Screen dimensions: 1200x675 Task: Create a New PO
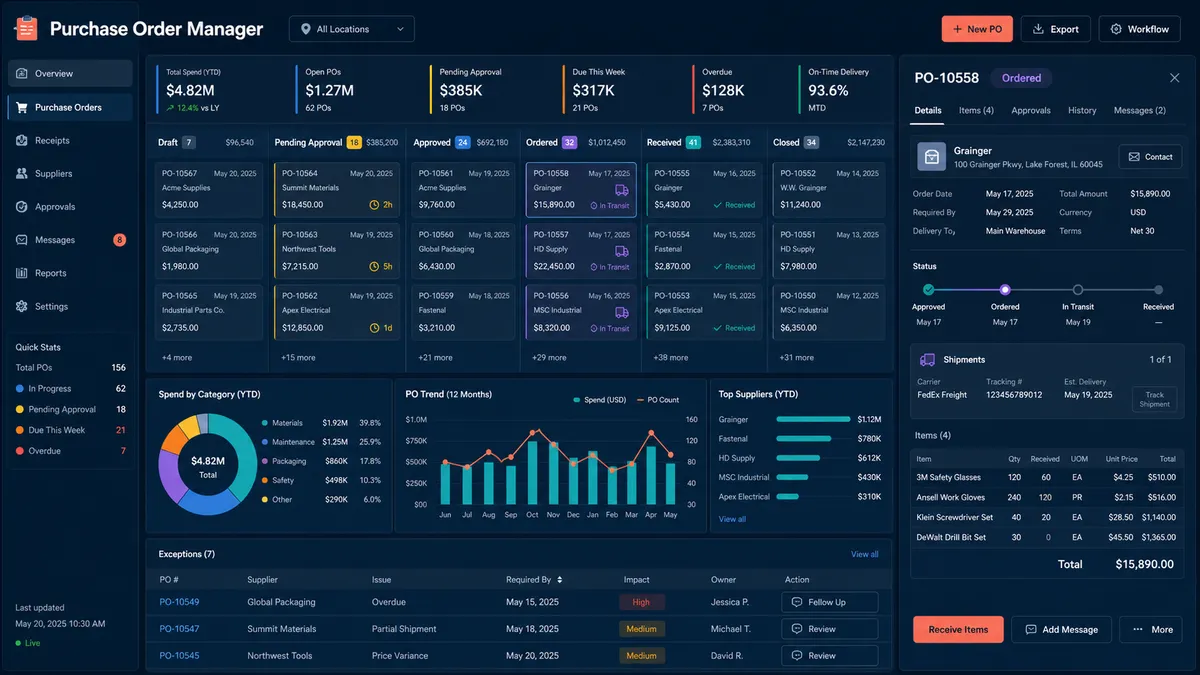click(x=977, y=29)
